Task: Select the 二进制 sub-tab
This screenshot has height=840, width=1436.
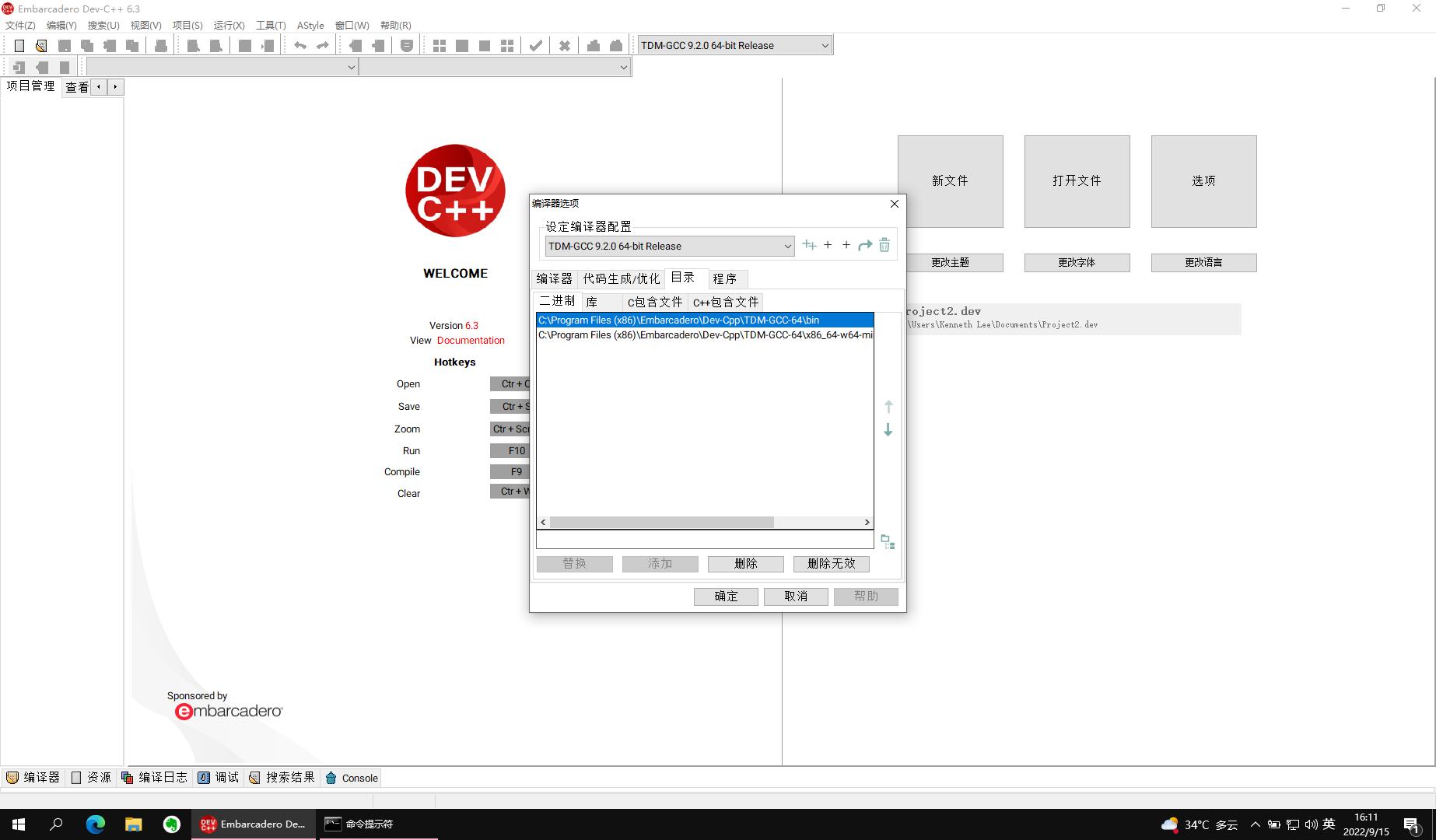Action: (557, 301)
